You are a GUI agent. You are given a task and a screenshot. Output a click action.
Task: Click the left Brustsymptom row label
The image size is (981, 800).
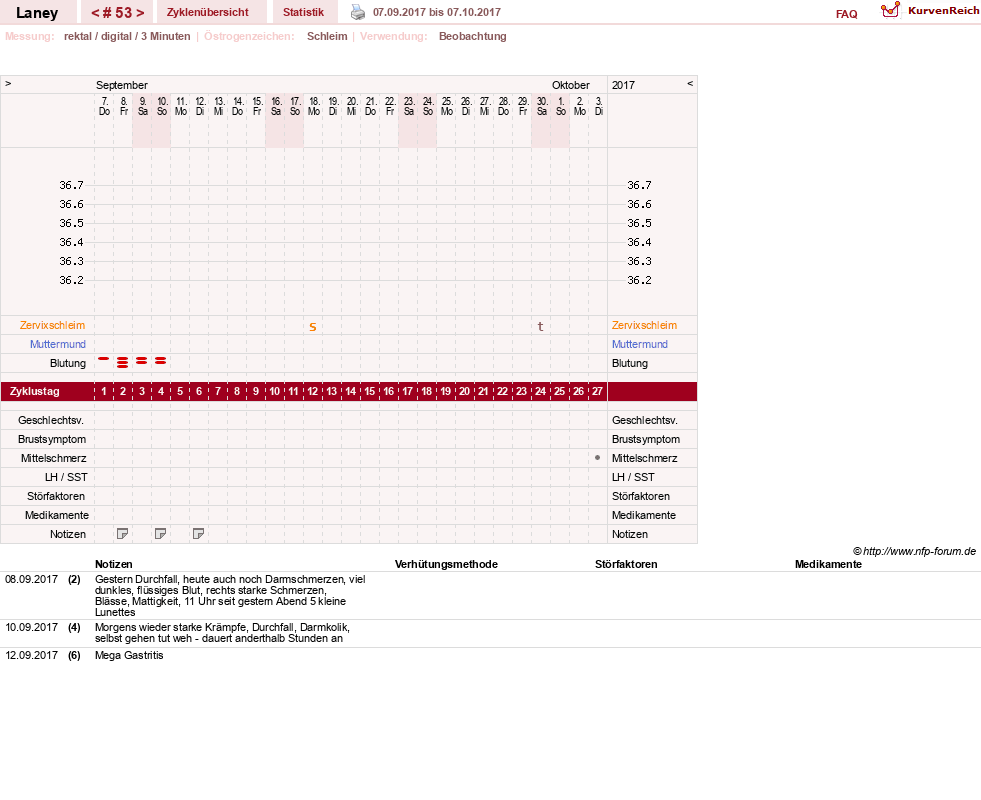(x=52, y=439)
